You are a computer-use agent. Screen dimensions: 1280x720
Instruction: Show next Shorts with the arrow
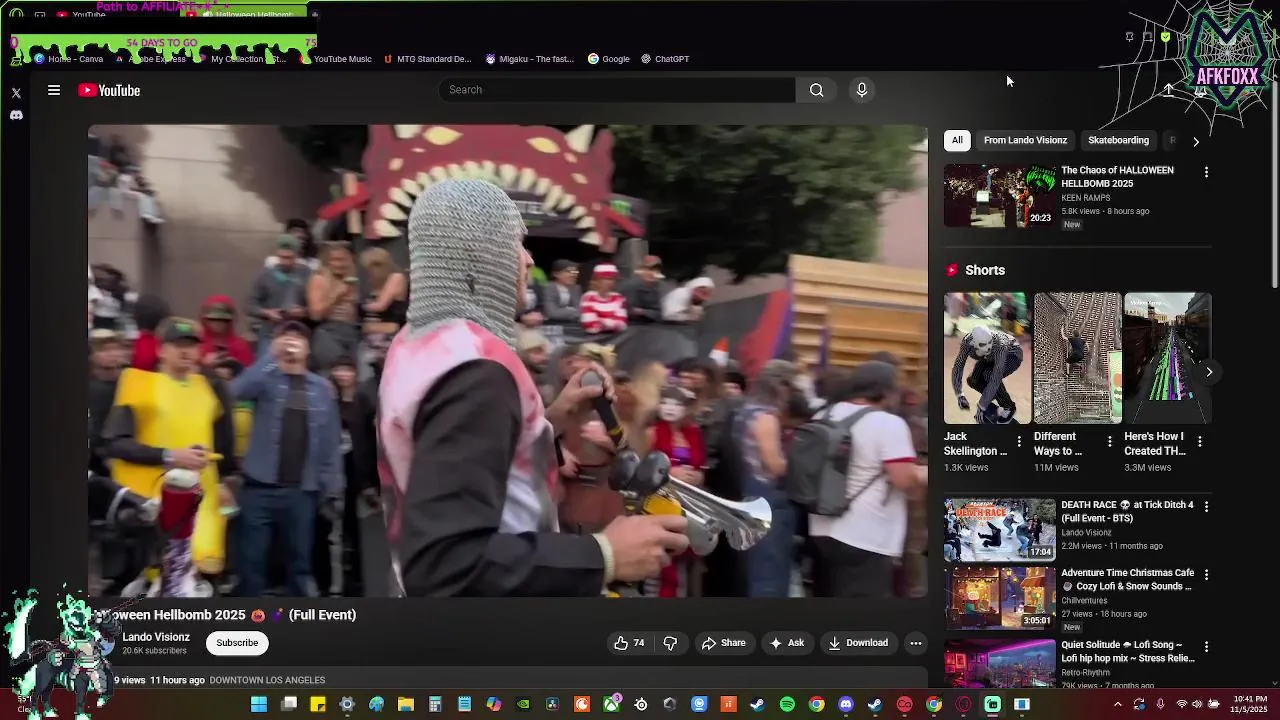[1209, 372]
